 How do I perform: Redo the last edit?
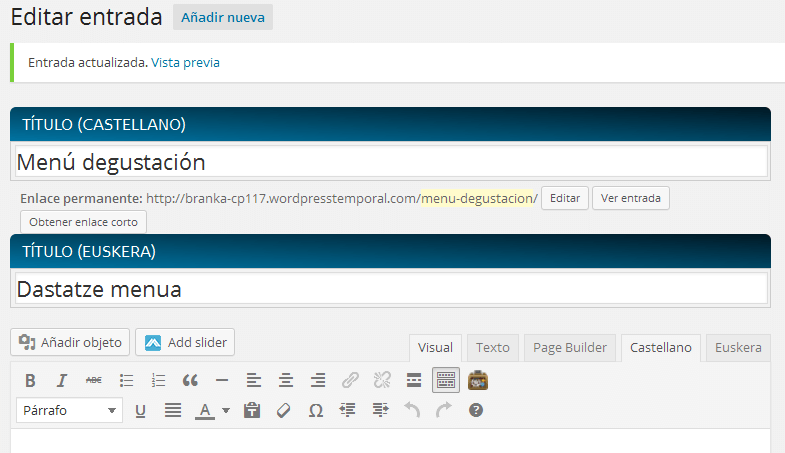click(x=444, y=411)
